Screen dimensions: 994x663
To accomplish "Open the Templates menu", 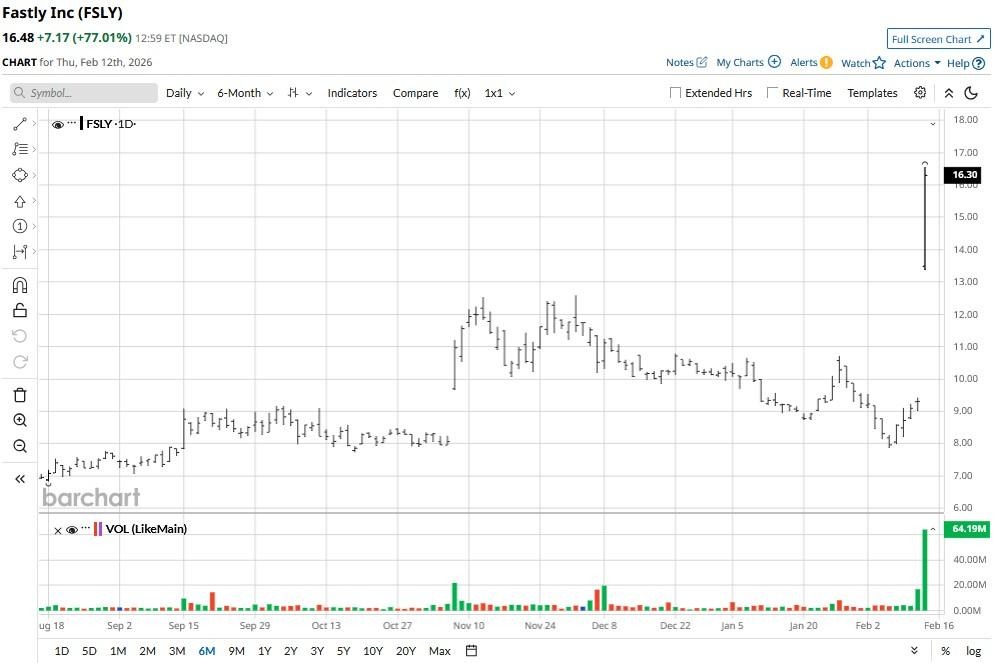I will [872, 93].
